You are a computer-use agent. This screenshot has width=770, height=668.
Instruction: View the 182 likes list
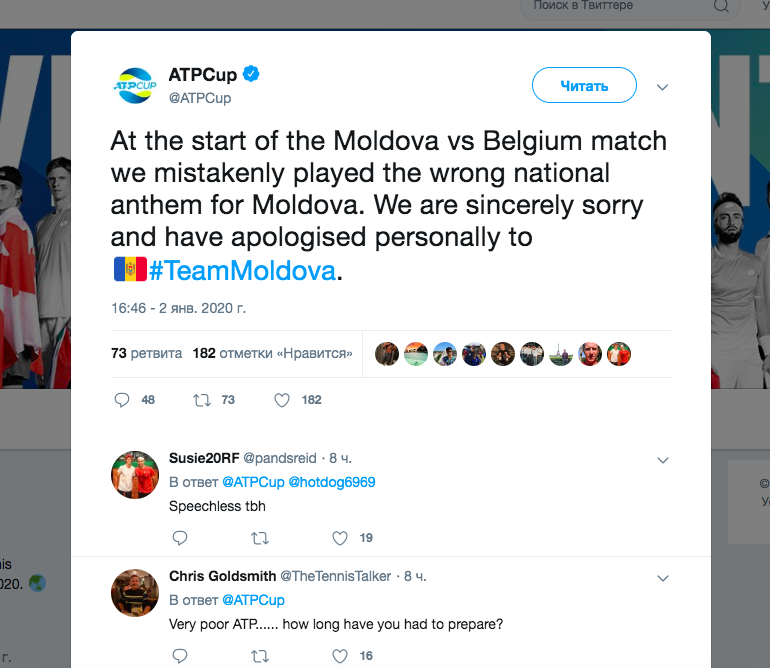click(x=272, y=353)
